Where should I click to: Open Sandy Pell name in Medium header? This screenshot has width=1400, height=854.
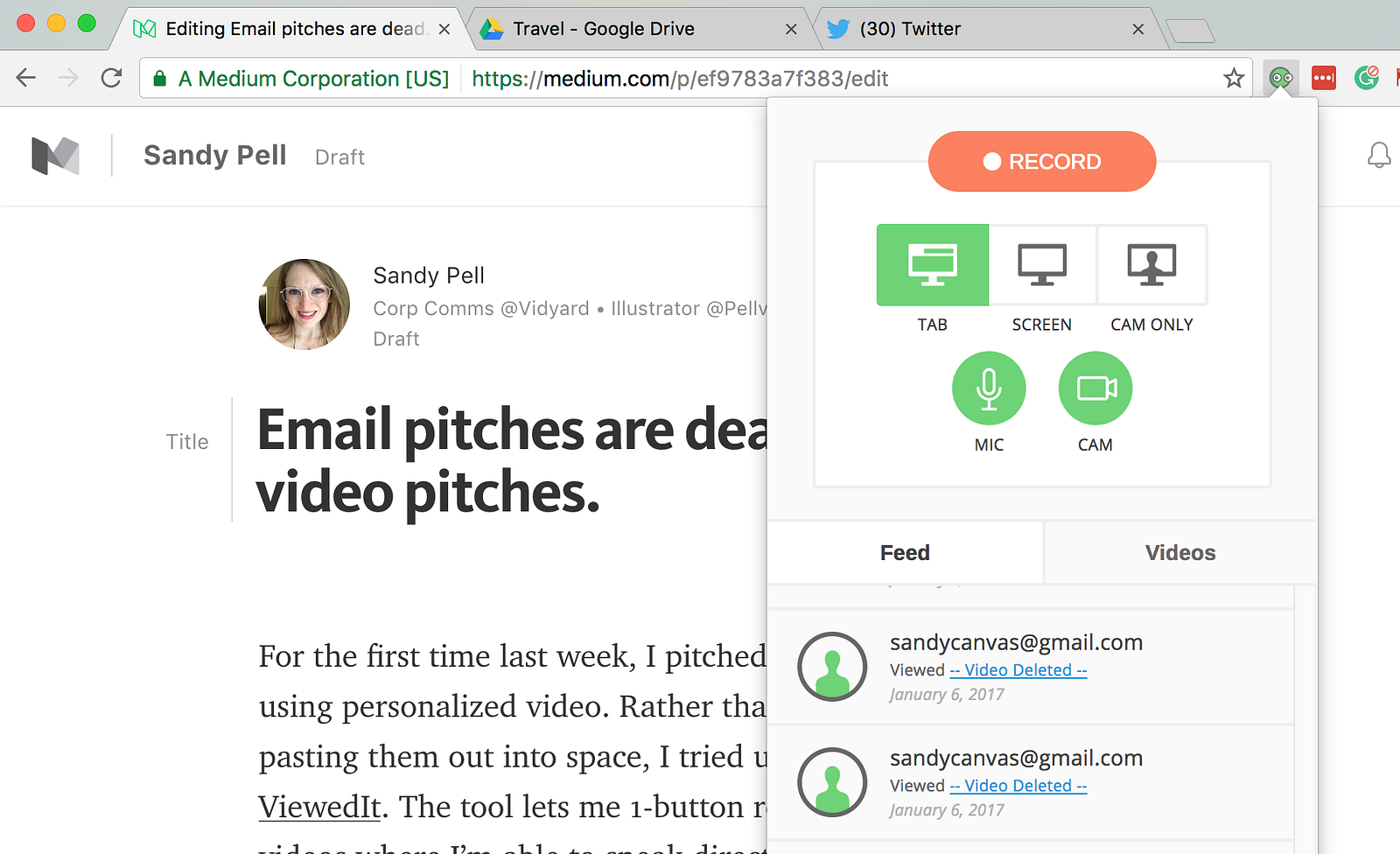[215, 156]
